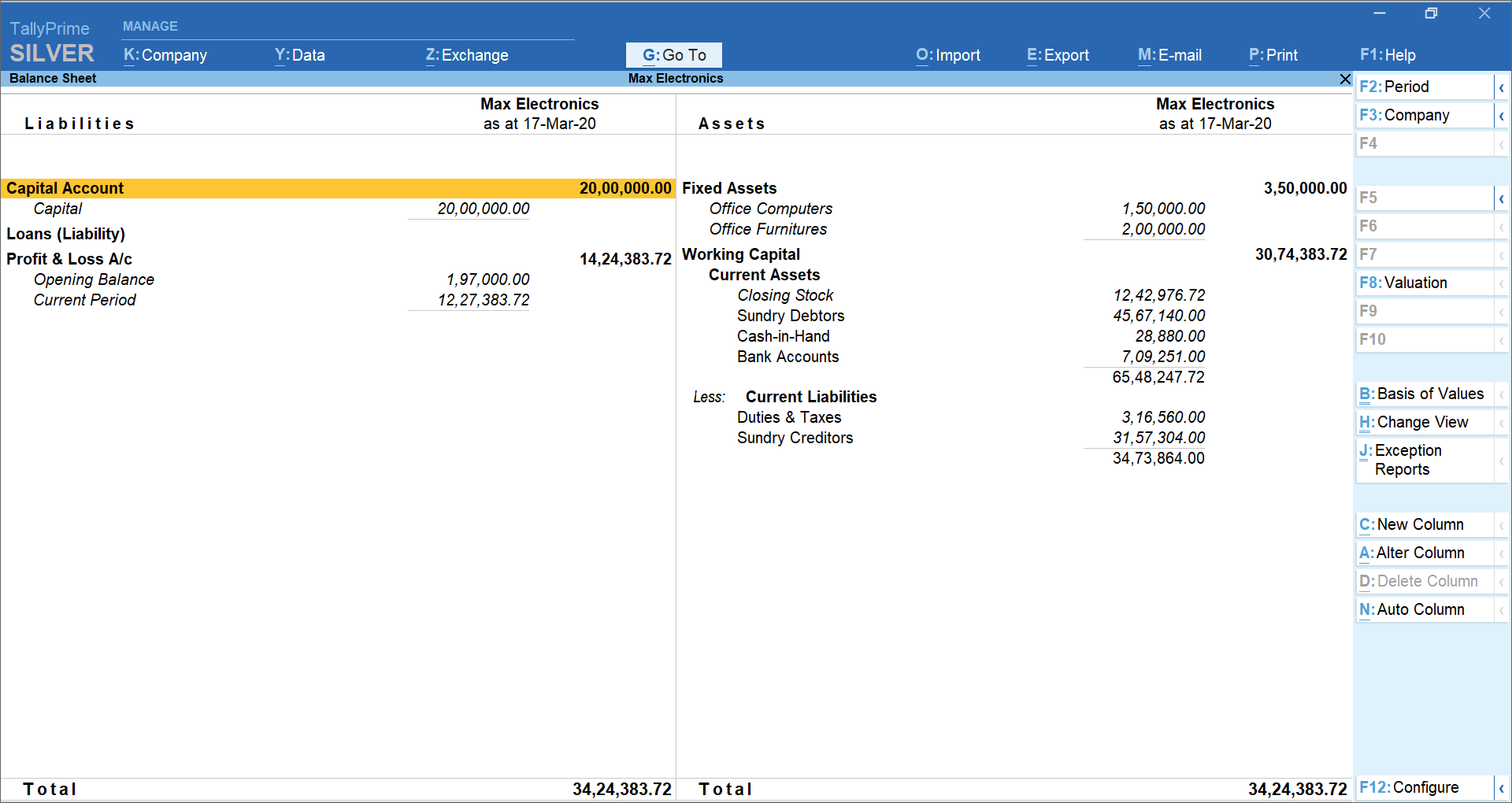The image size is (1512, 803).
Task: Click the disabled F10 button
Action: (1425, 339)
